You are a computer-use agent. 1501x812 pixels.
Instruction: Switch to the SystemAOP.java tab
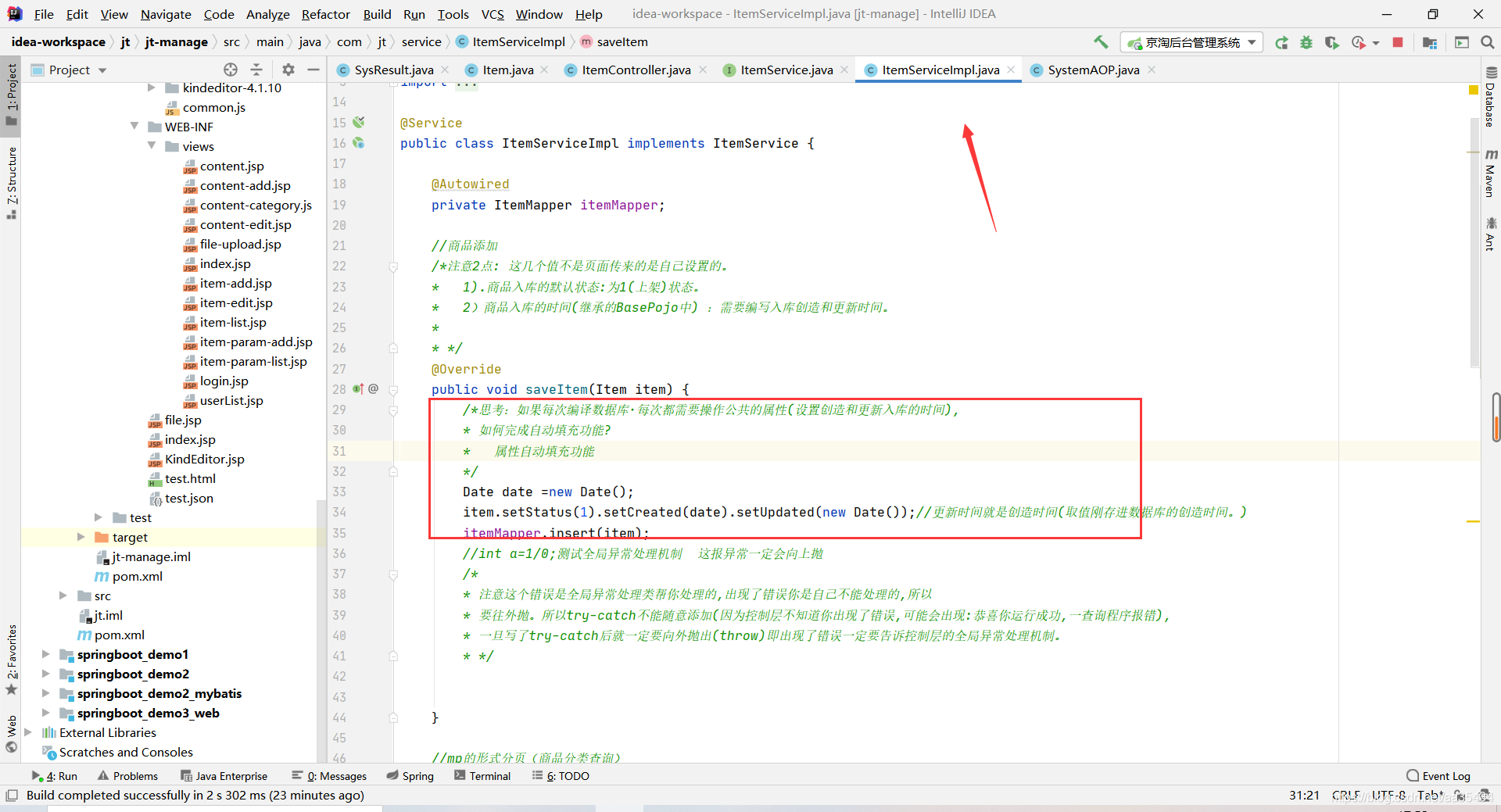pos(1093,70)
